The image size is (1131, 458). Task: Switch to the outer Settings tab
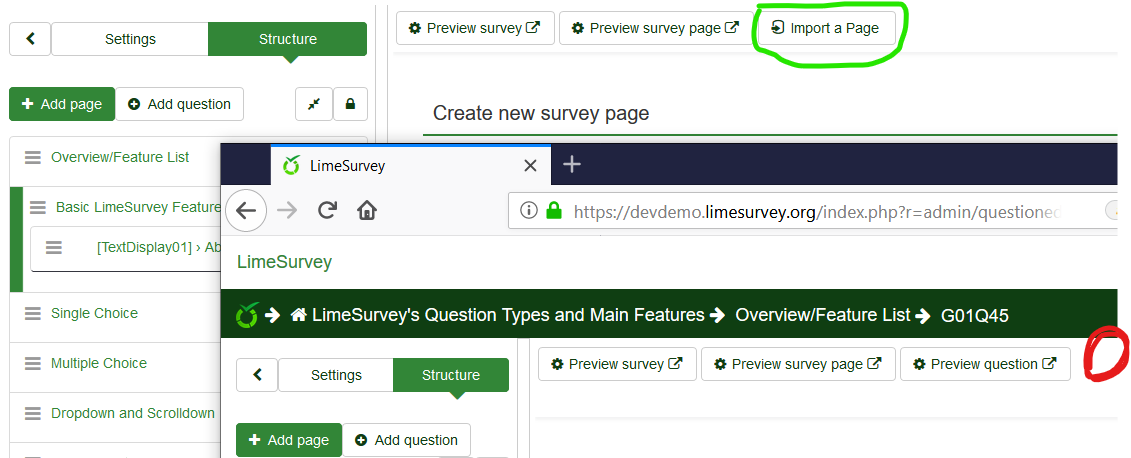tap(130, 39)
